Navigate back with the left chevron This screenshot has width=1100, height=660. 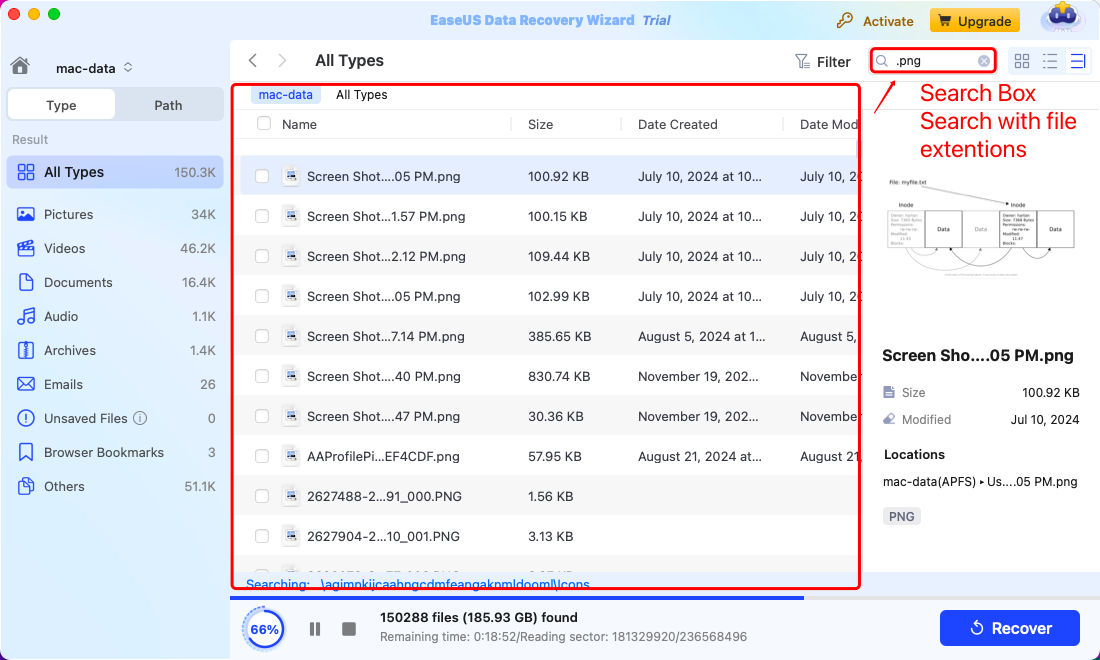pyautogui.click(x=253, y=60)
